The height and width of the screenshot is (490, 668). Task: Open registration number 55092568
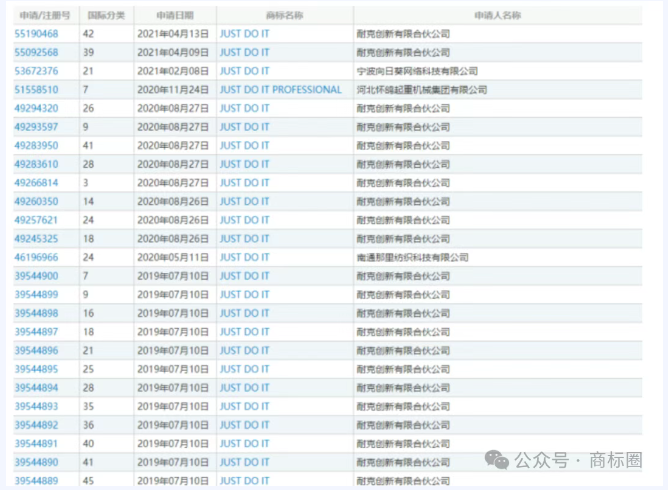point(36,52)
